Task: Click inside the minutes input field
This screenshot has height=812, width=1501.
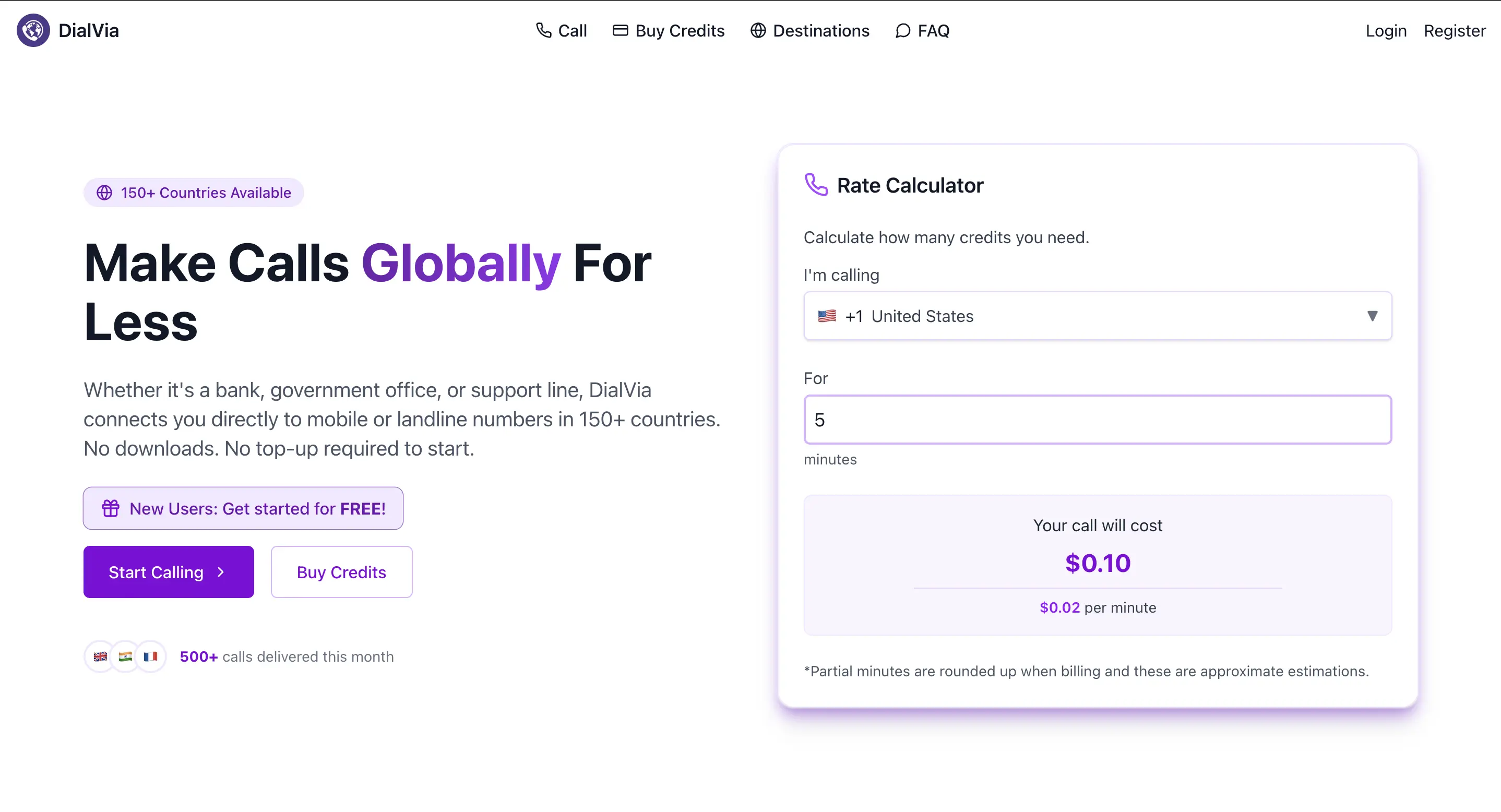Action: click(x=1097, y=420)
